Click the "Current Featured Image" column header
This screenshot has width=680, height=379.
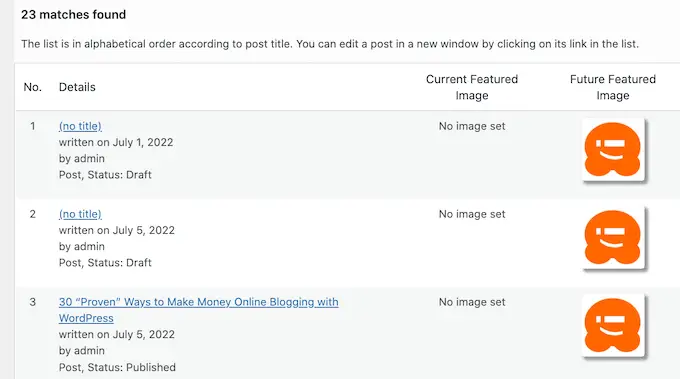[472, 87]
